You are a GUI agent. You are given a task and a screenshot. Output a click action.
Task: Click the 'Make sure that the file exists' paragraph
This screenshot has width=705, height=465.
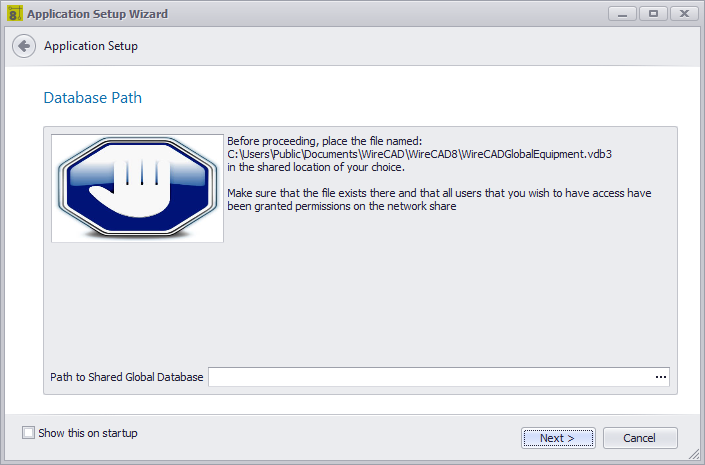439,200
